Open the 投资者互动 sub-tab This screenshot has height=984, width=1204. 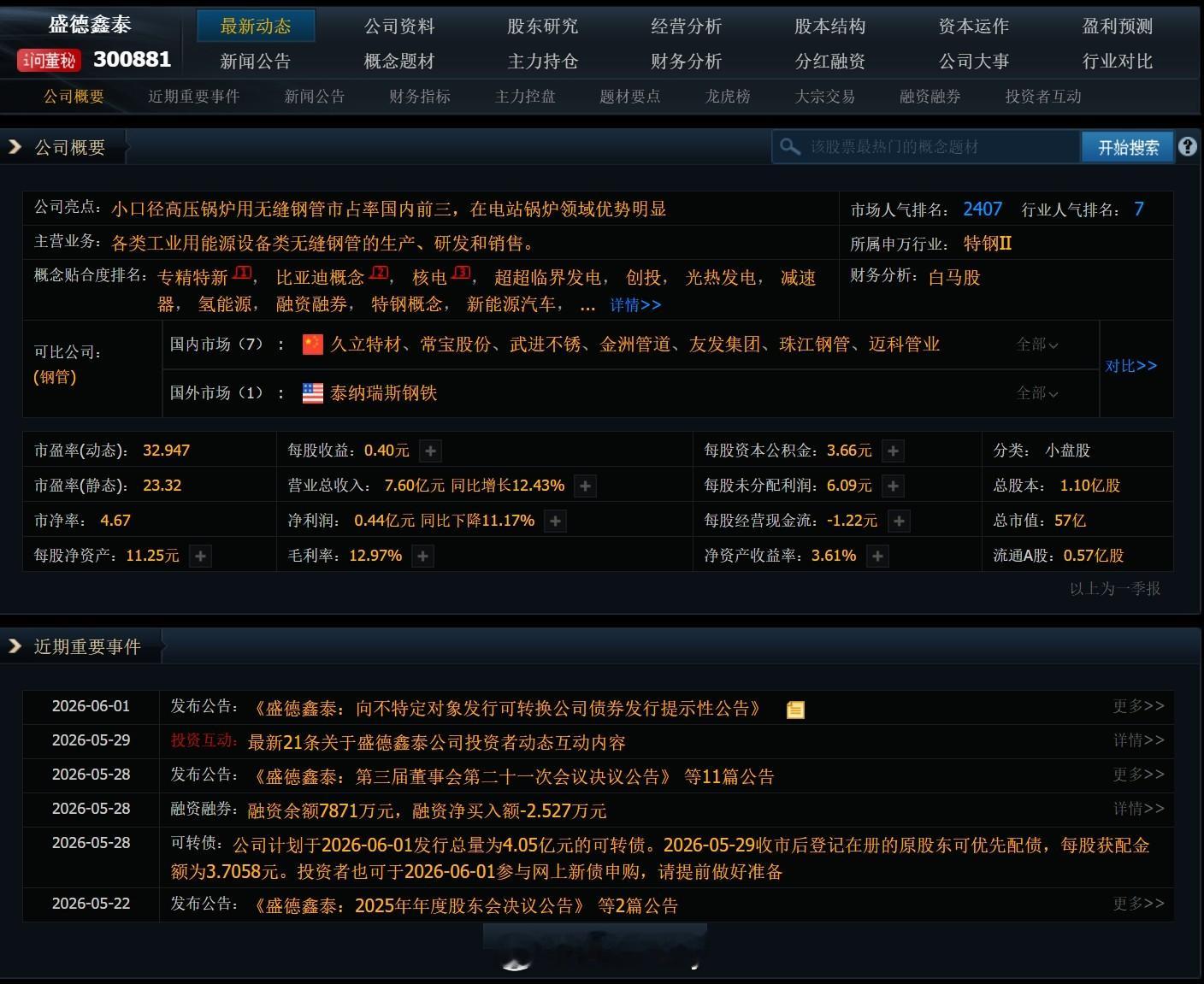point(1043,97)
